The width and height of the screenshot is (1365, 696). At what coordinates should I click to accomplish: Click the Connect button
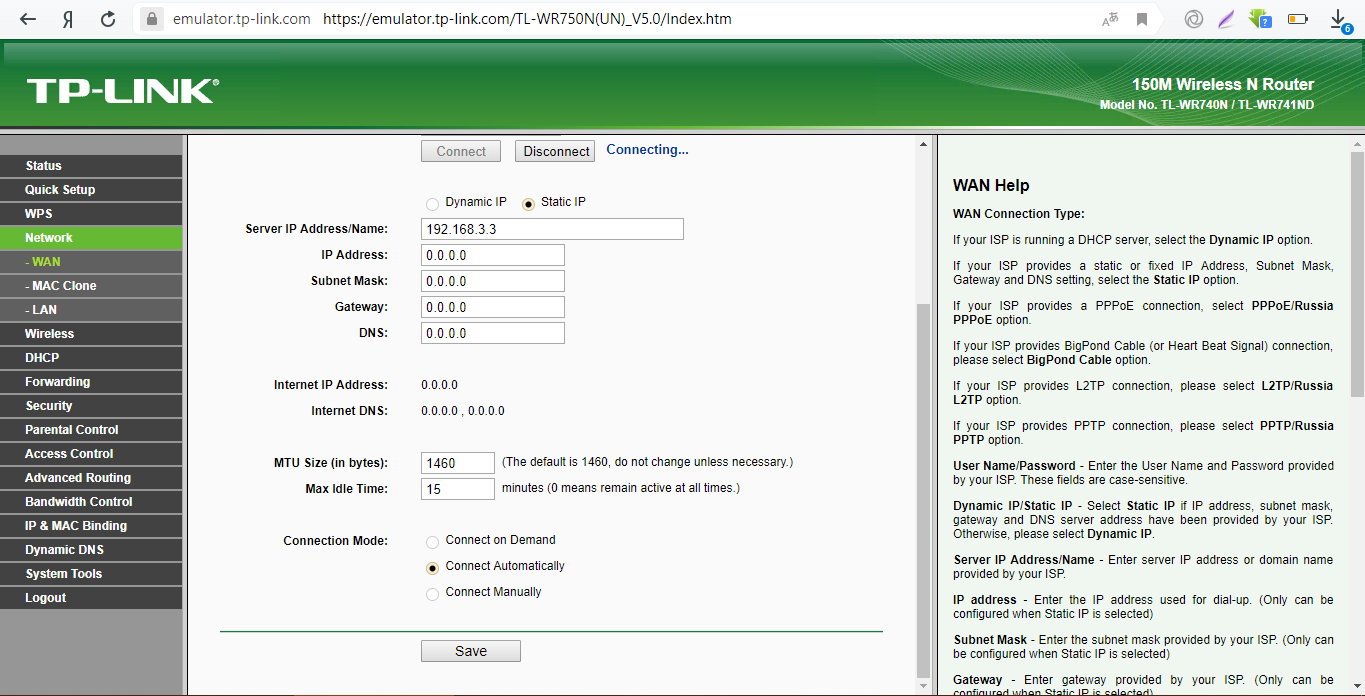pyautogui.click(x=461, y=151)
